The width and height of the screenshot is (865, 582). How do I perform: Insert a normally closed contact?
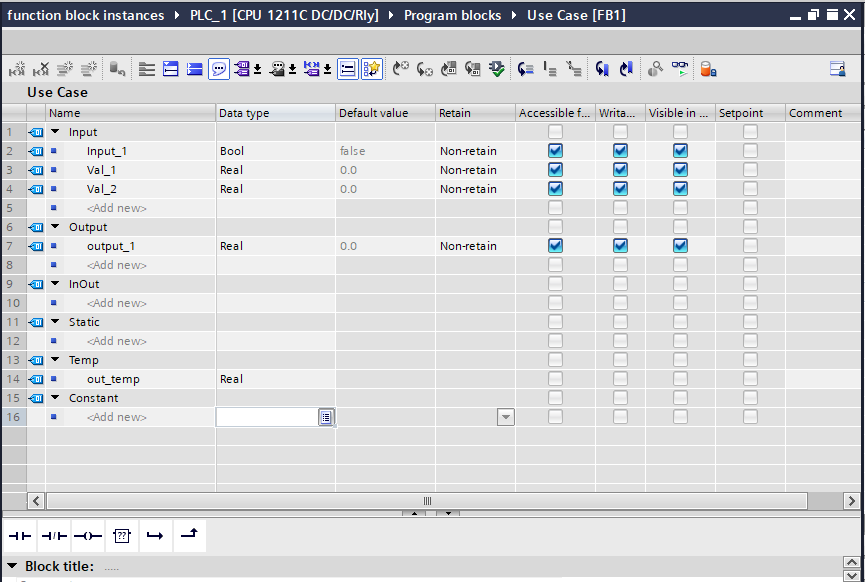point(54,536)
